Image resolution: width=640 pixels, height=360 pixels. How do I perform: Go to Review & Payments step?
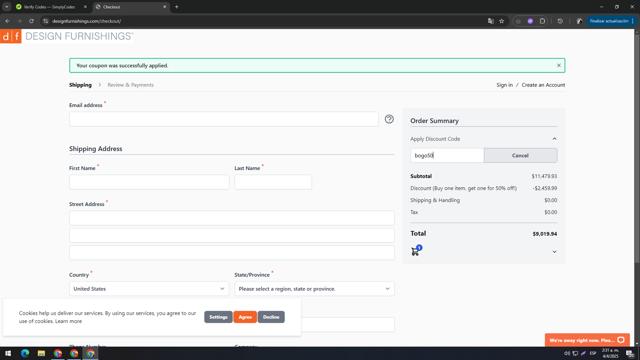131,85
